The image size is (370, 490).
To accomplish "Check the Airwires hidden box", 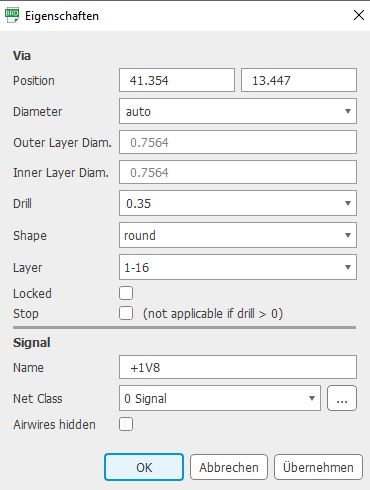I will (126, 424).
